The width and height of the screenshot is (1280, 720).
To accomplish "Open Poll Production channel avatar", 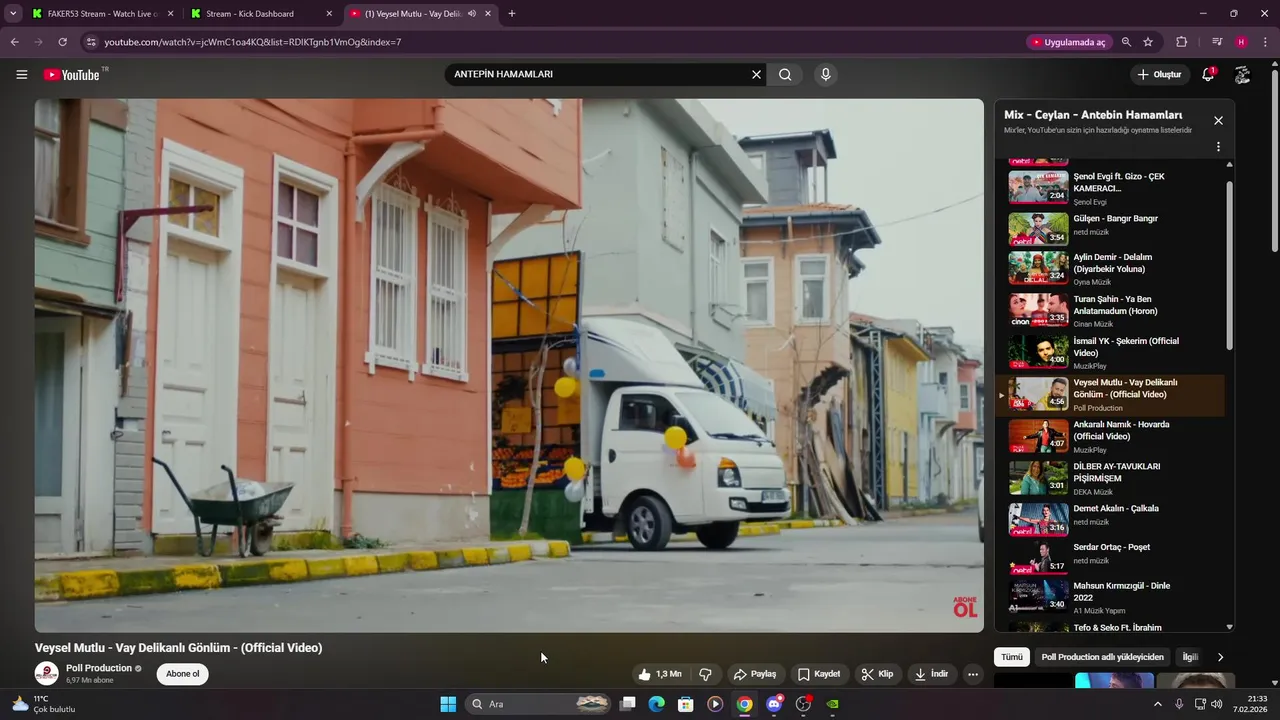I will click(46, 674).
